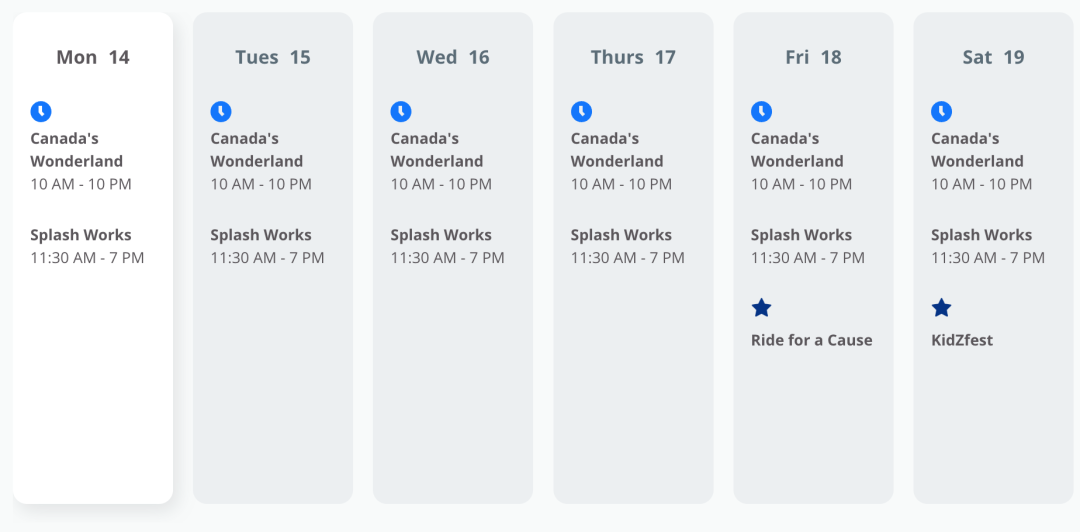The width and height of the screenshot is (1080, 532).
Task: Click the clock icon under Sat 19
Action: (942, 112)
